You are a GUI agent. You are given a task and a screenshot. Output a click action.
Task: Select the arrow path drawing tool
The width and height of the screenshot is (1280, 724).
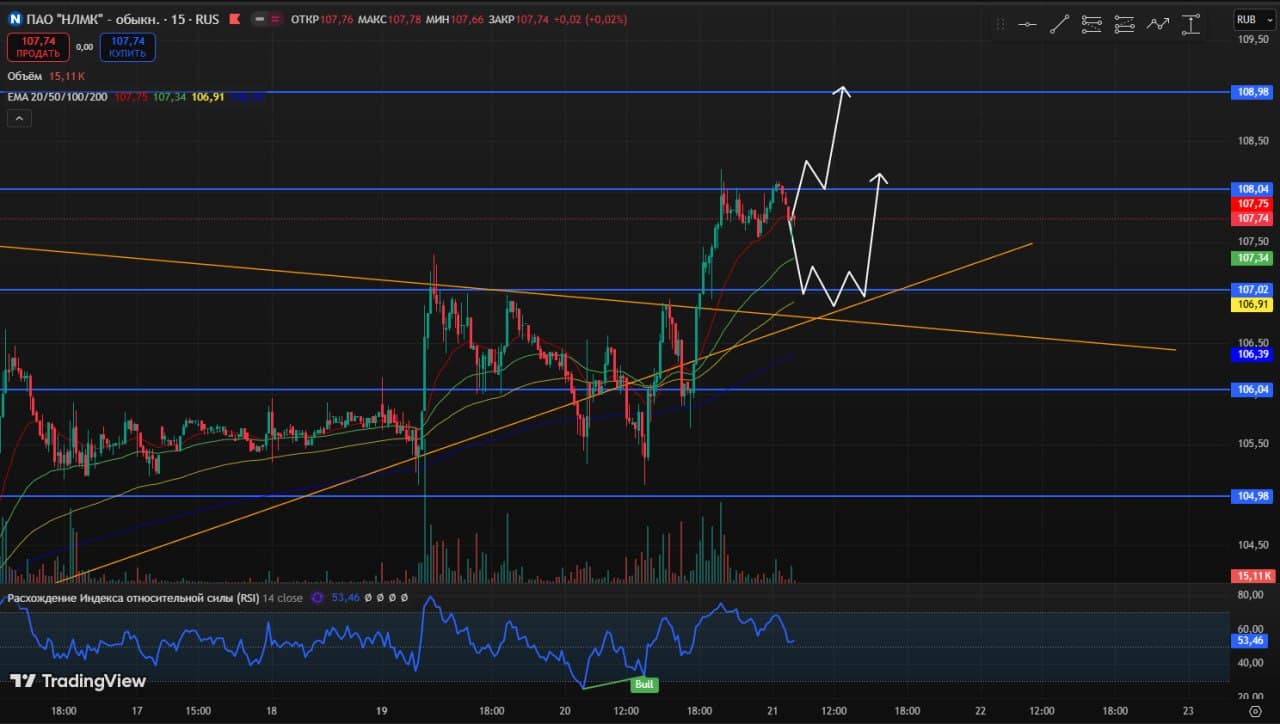(1158, 25)
